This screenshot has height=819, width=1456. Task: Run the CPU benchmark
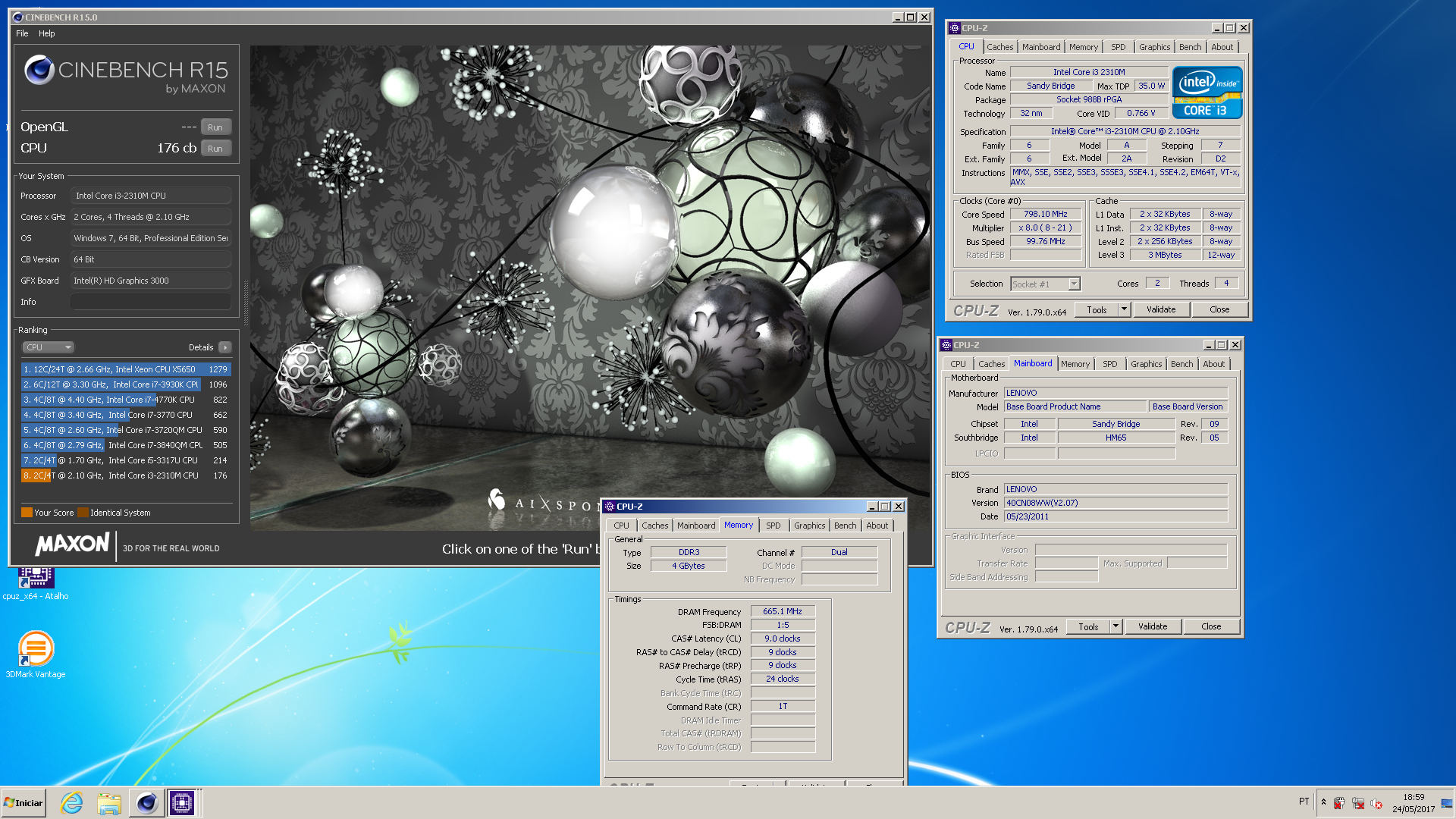point(215,149)
